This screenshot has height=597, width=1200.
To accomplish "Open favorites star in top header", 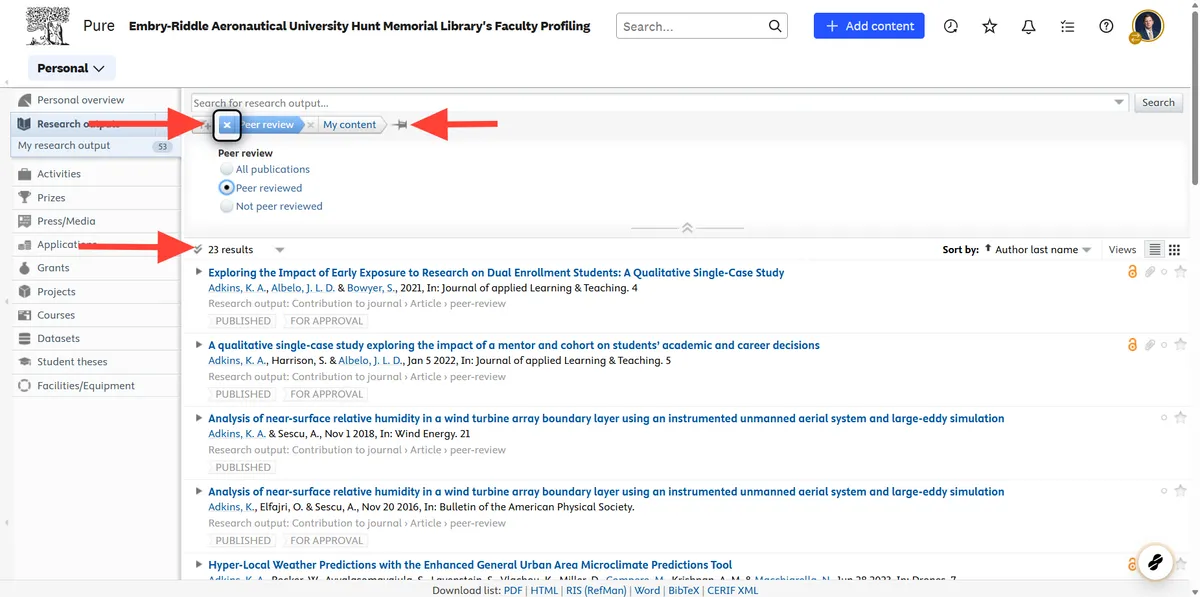I will click(990, 26).
